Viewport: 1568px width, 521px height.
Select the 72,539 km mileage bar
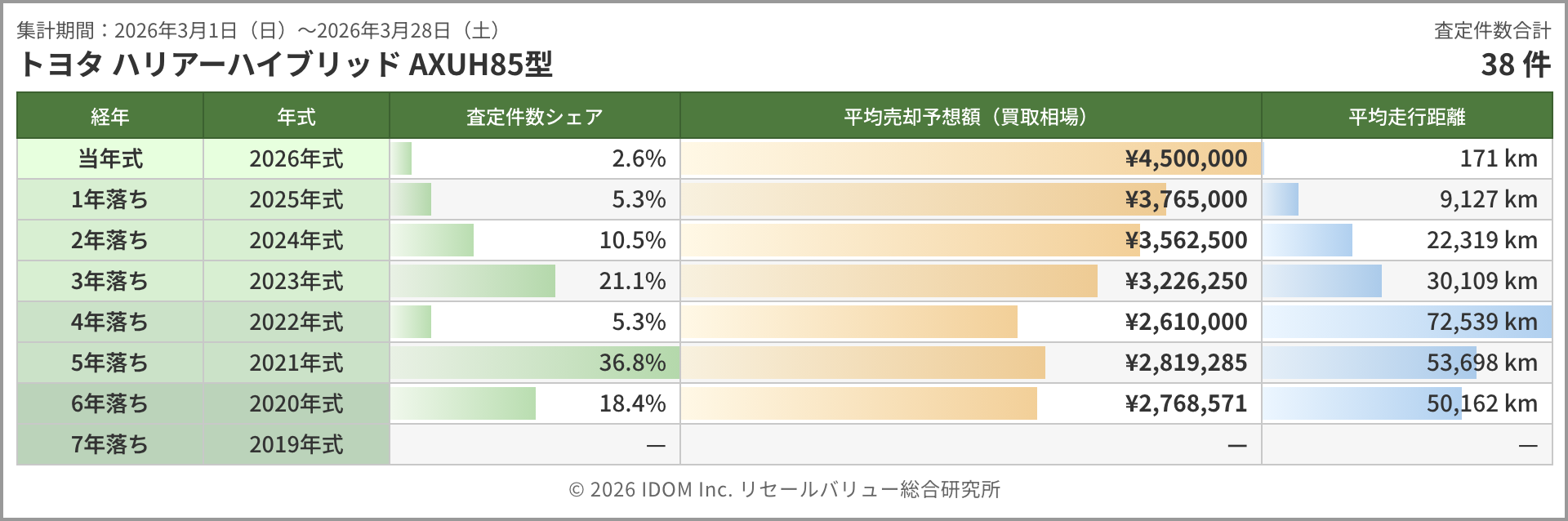pyautogui.click(x=1406, y=322)
